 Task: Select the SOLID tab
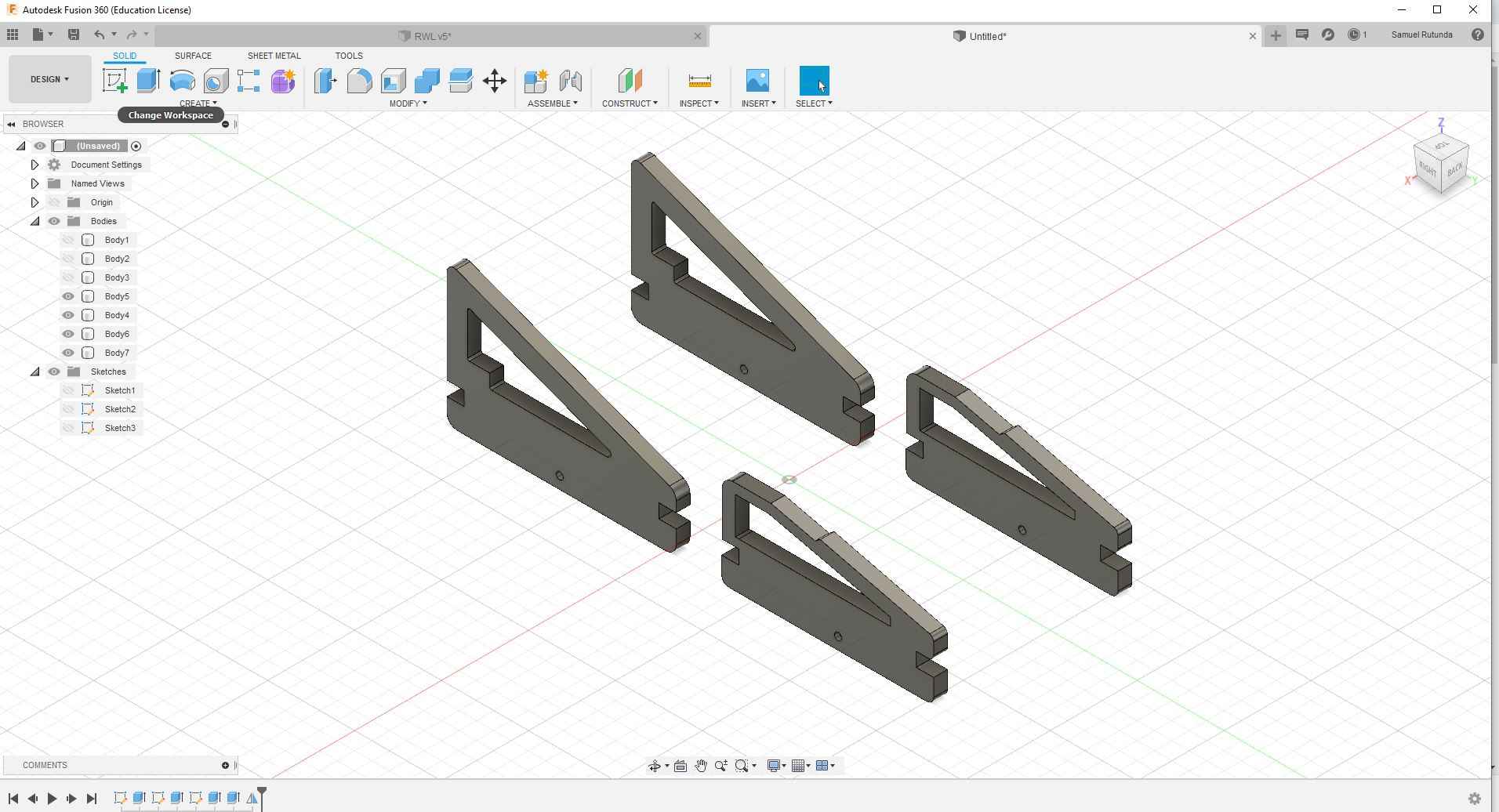pos(125,56)
